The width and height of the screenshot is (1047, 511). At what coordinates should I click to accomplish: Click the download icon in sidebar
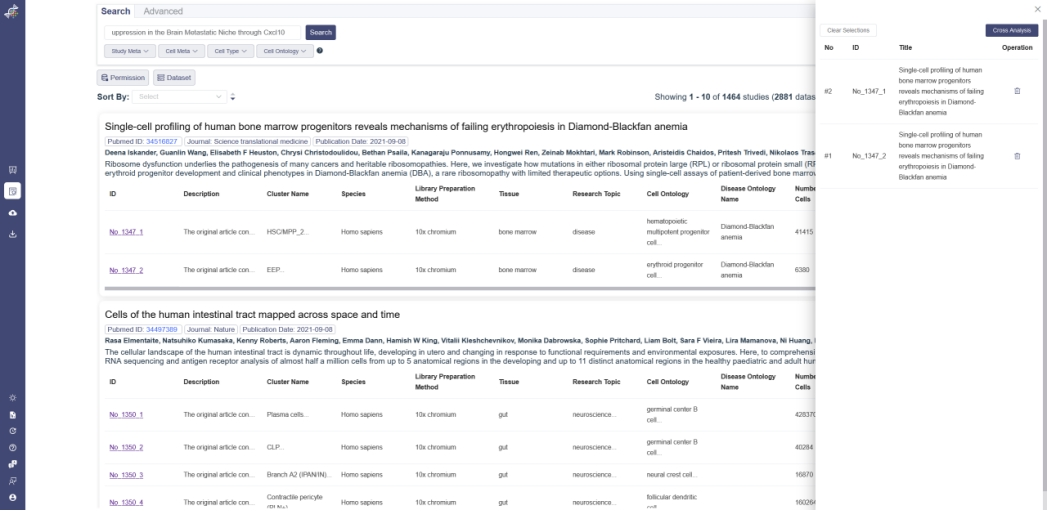coord(13,235)
